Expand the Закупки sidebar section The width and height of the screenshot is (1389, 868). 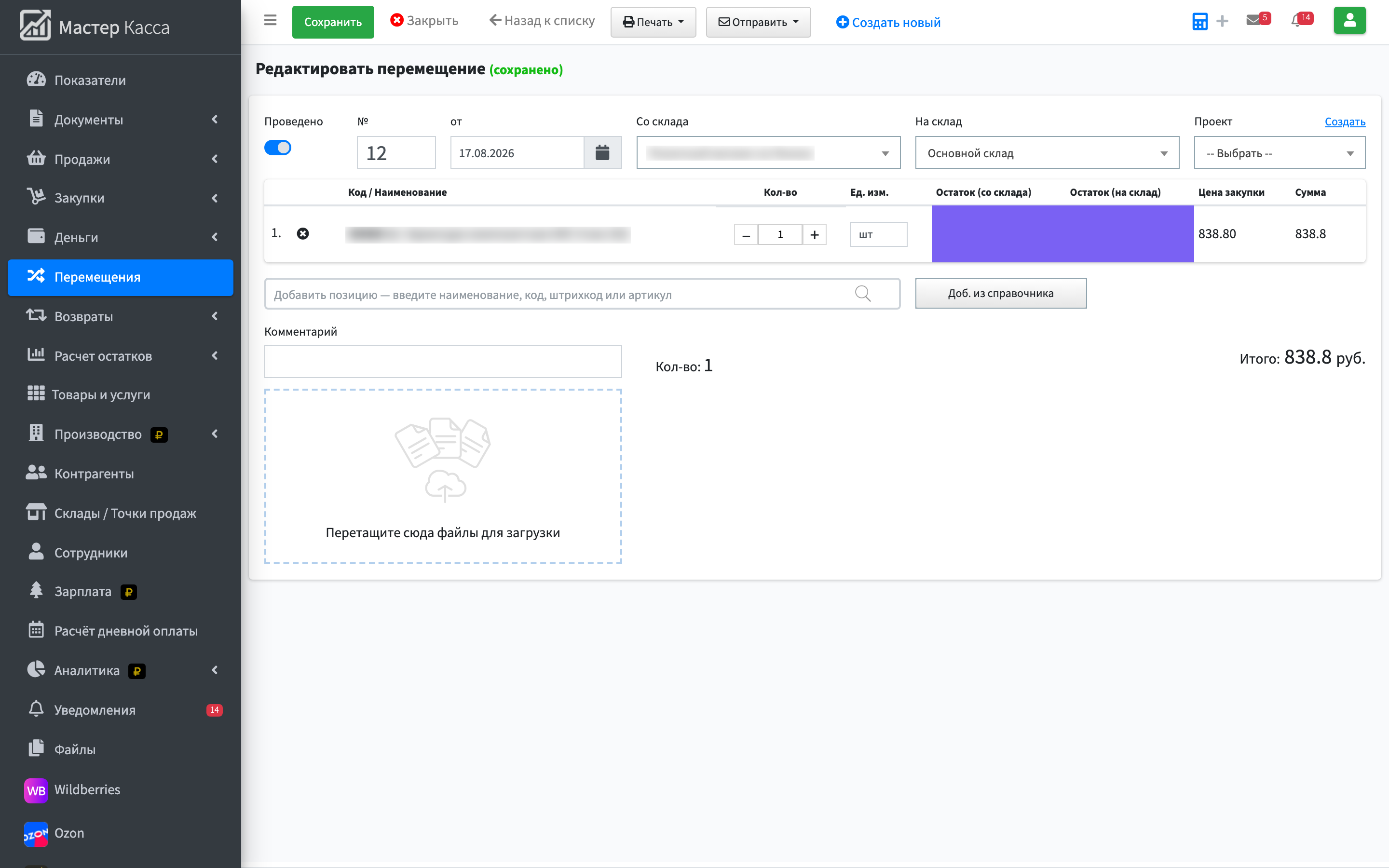pos(121,198)
